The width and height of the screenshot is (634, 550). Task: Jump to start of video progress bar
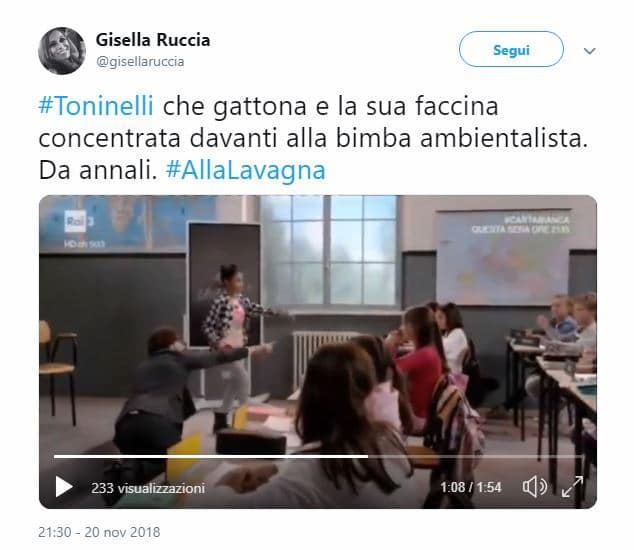(x=55, y=457)
